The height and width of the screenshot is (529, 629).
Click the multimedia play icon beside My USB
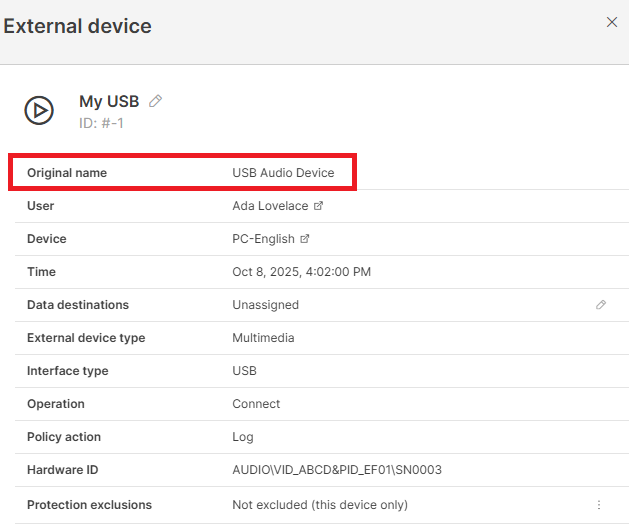39,109
